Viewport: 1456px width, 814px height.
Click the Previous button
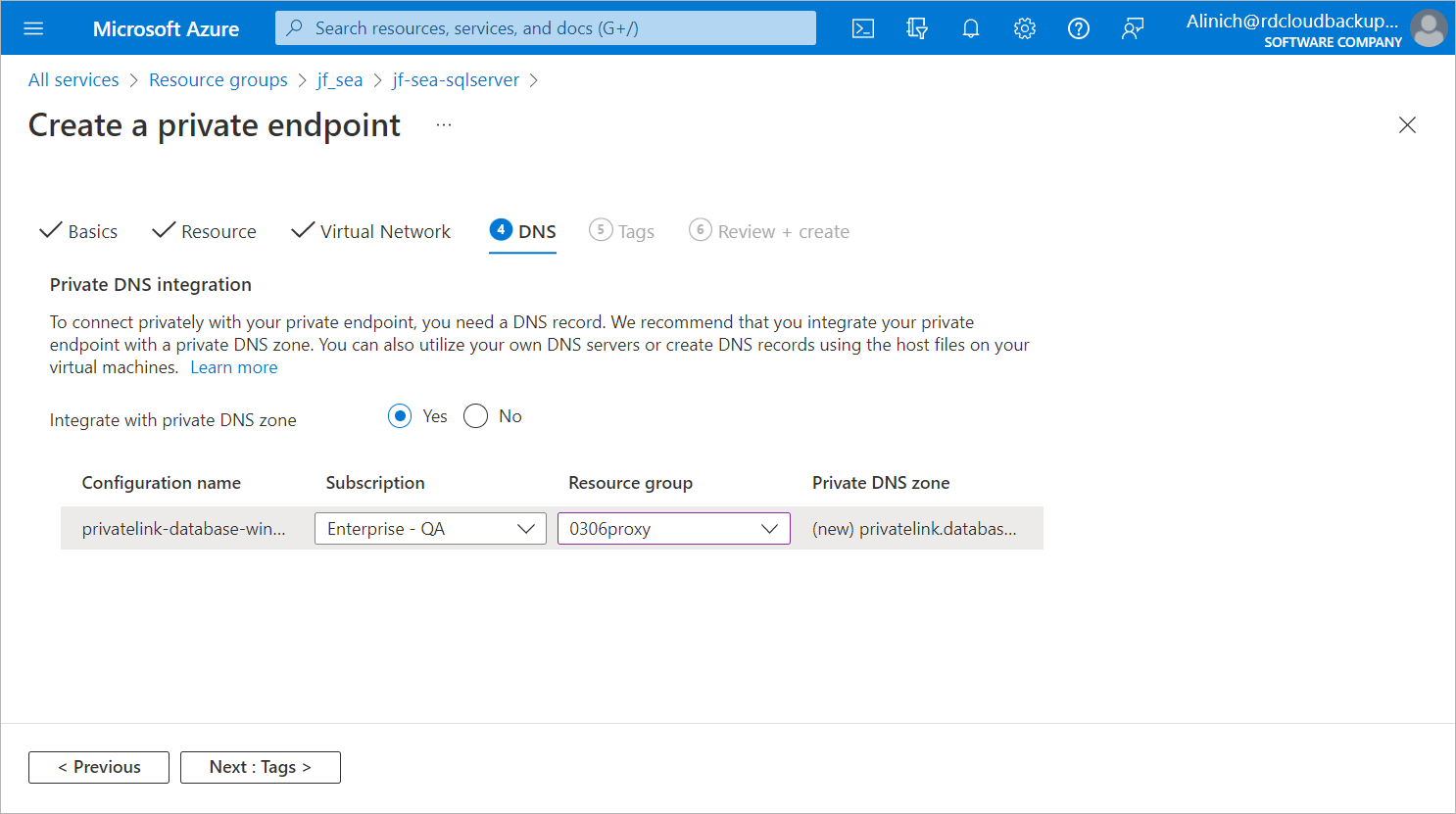click(99, 767)
